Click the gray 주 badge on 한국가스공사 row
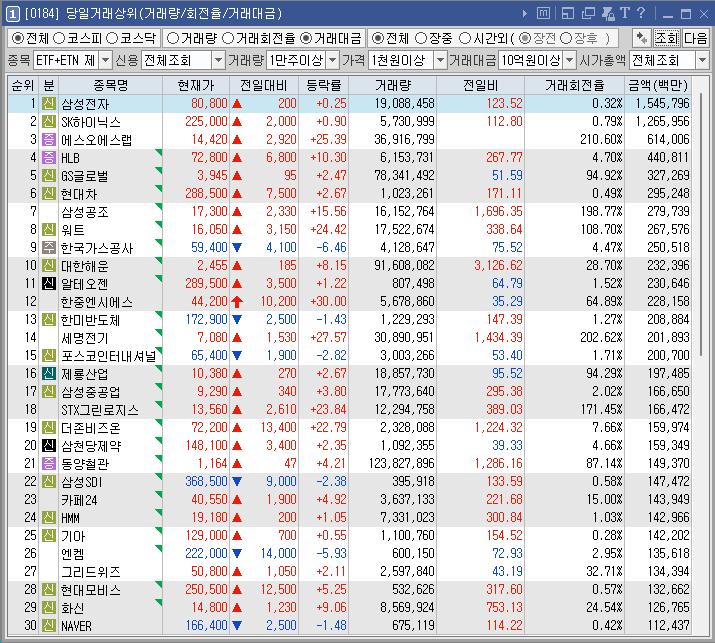Viewport: 715px width, 643px height. click(x=49, y=248)
